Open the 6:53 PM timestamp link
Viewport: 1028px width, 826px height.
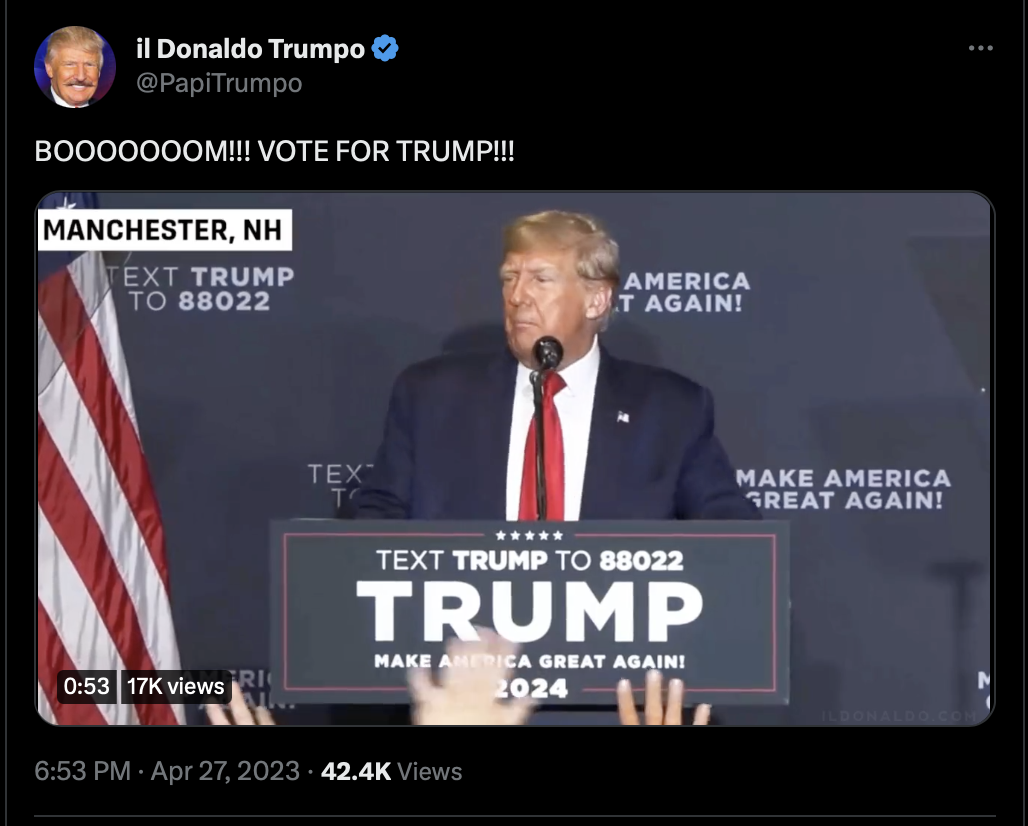[83, 771]
